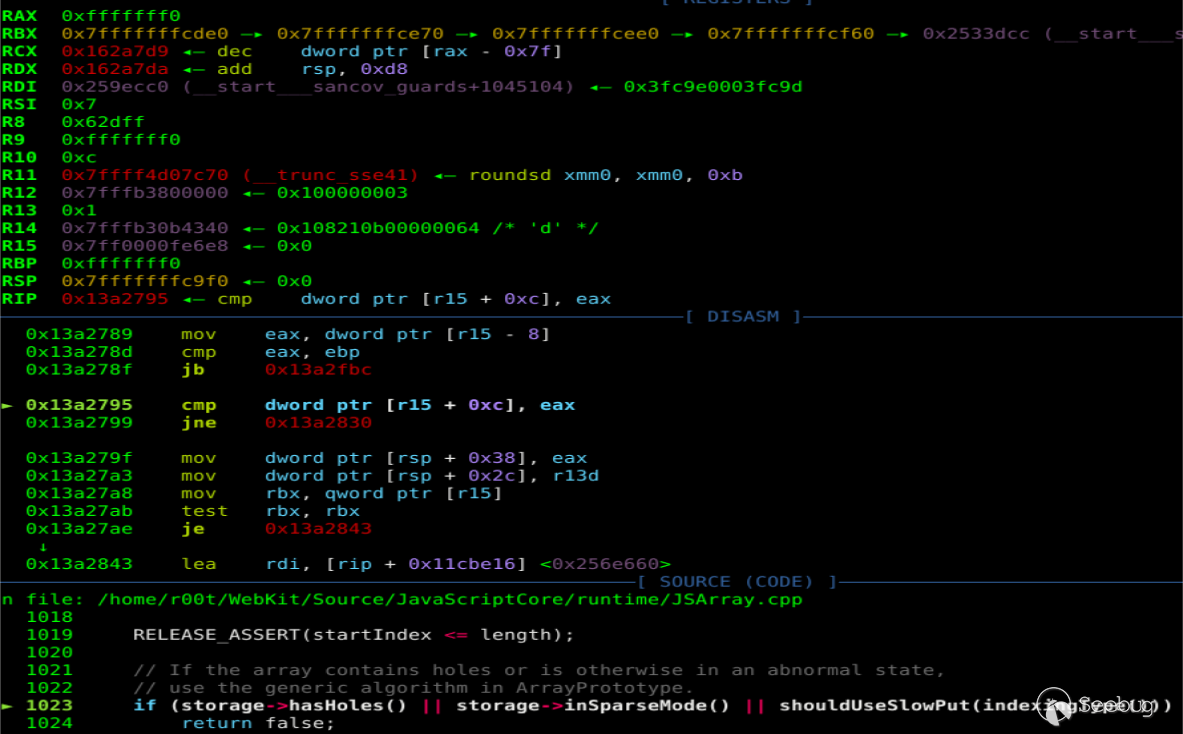
Task: Click 0x2533dcc at the end of RBX chain
Action: pos(976,33)
